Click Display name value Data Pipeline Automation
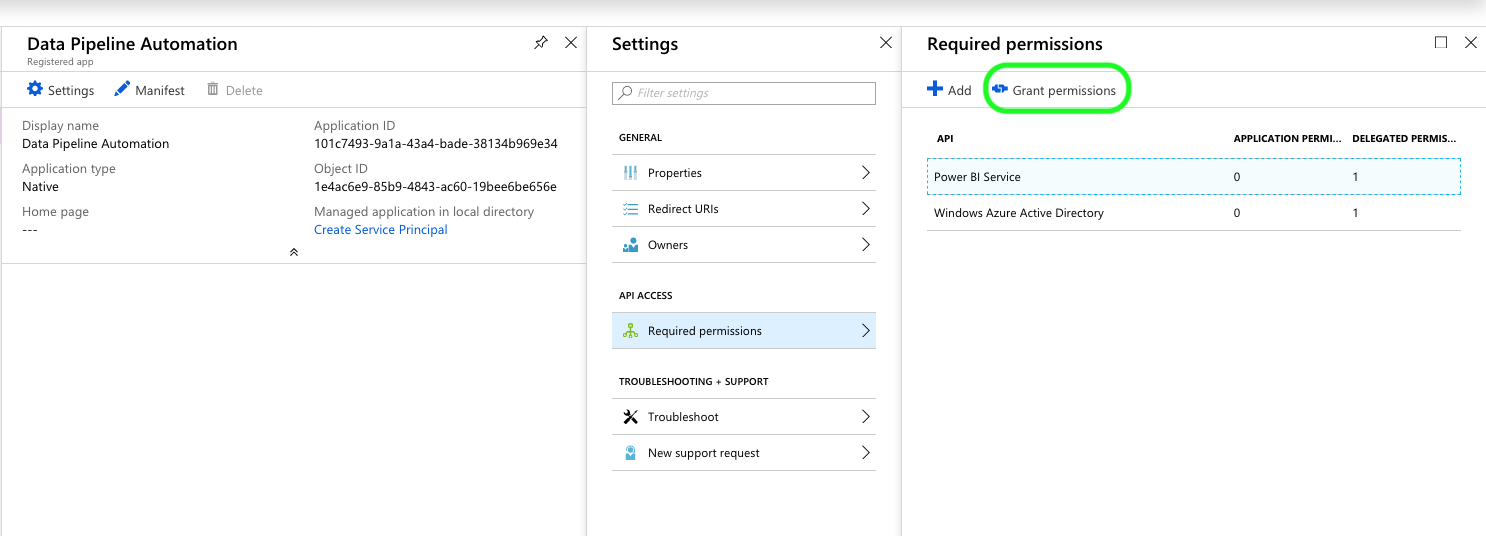The image size is (1486, 536). point(96,144)
